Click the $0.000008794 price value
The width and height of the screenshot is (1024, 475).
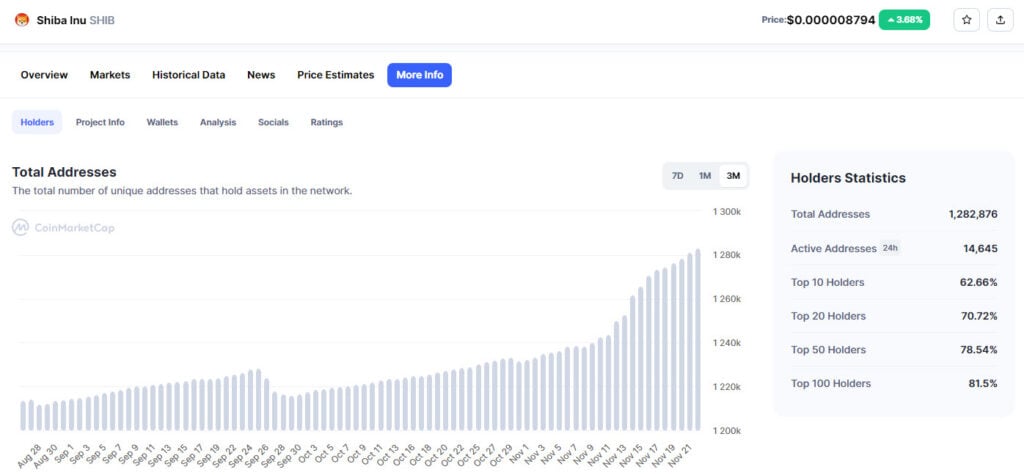[x=831, y=20]
